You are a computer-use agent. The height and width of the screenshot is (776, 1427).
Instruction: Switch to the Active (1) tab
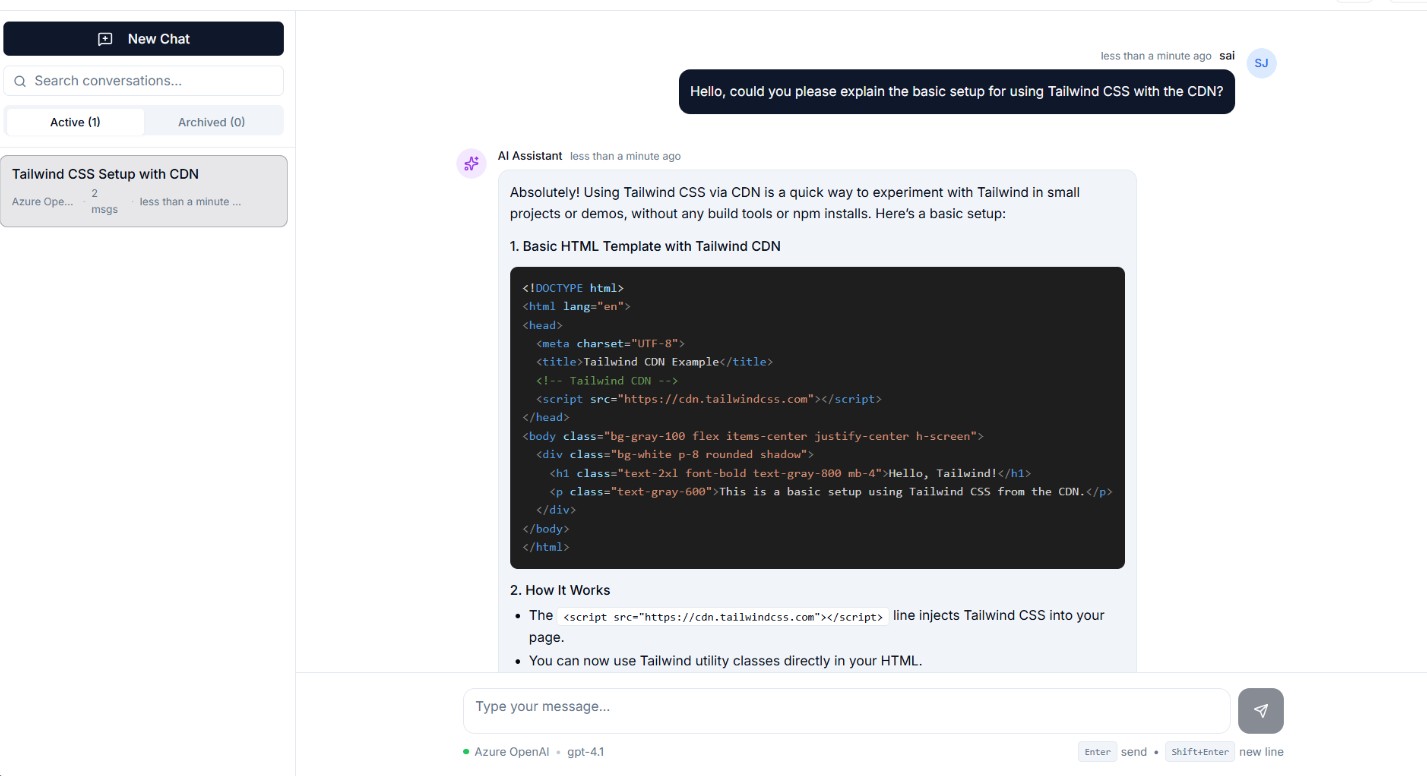pos(75,121)
